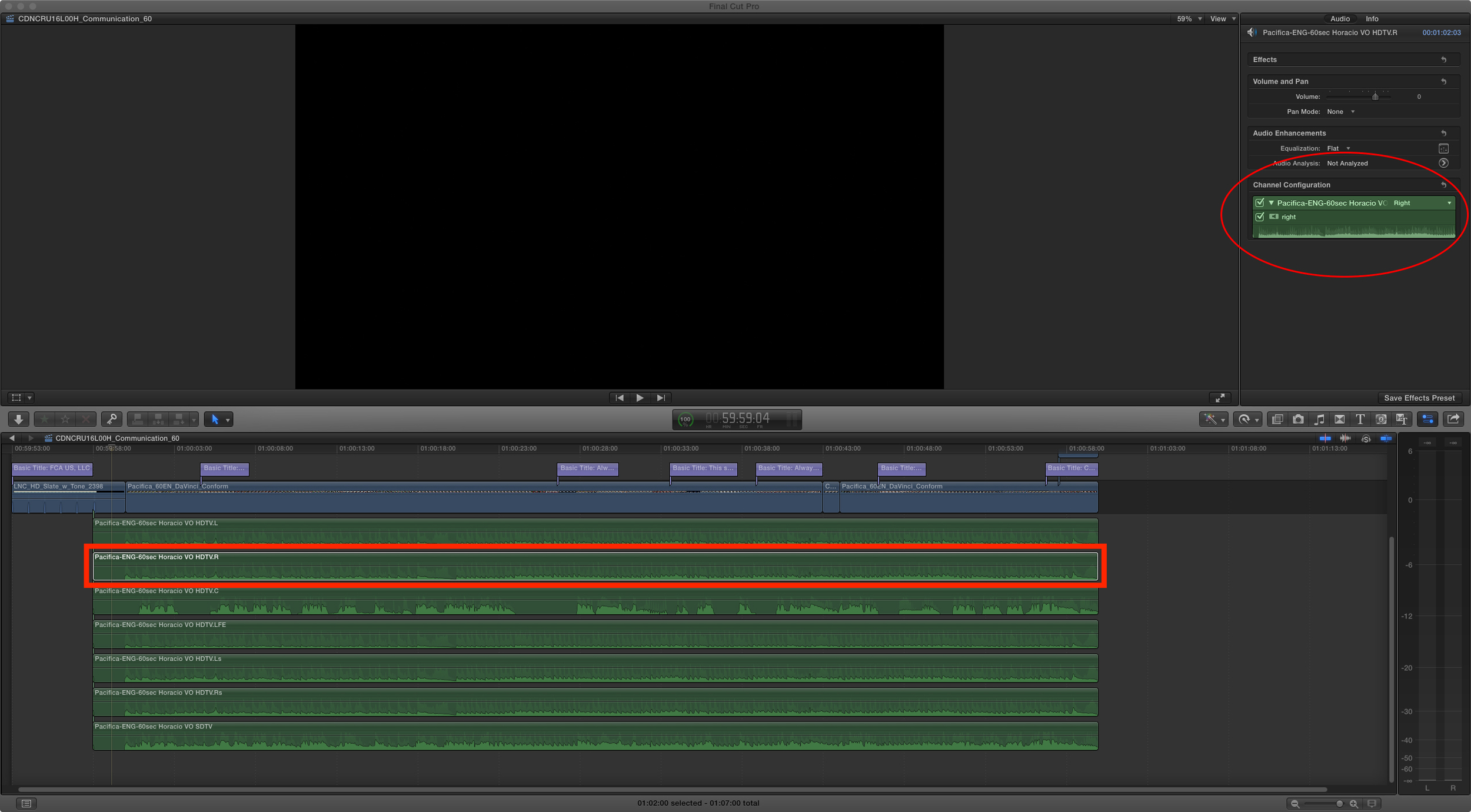
Task: Open the viewer 59% zoom dropdown
Action: (x=1189, y=19)
